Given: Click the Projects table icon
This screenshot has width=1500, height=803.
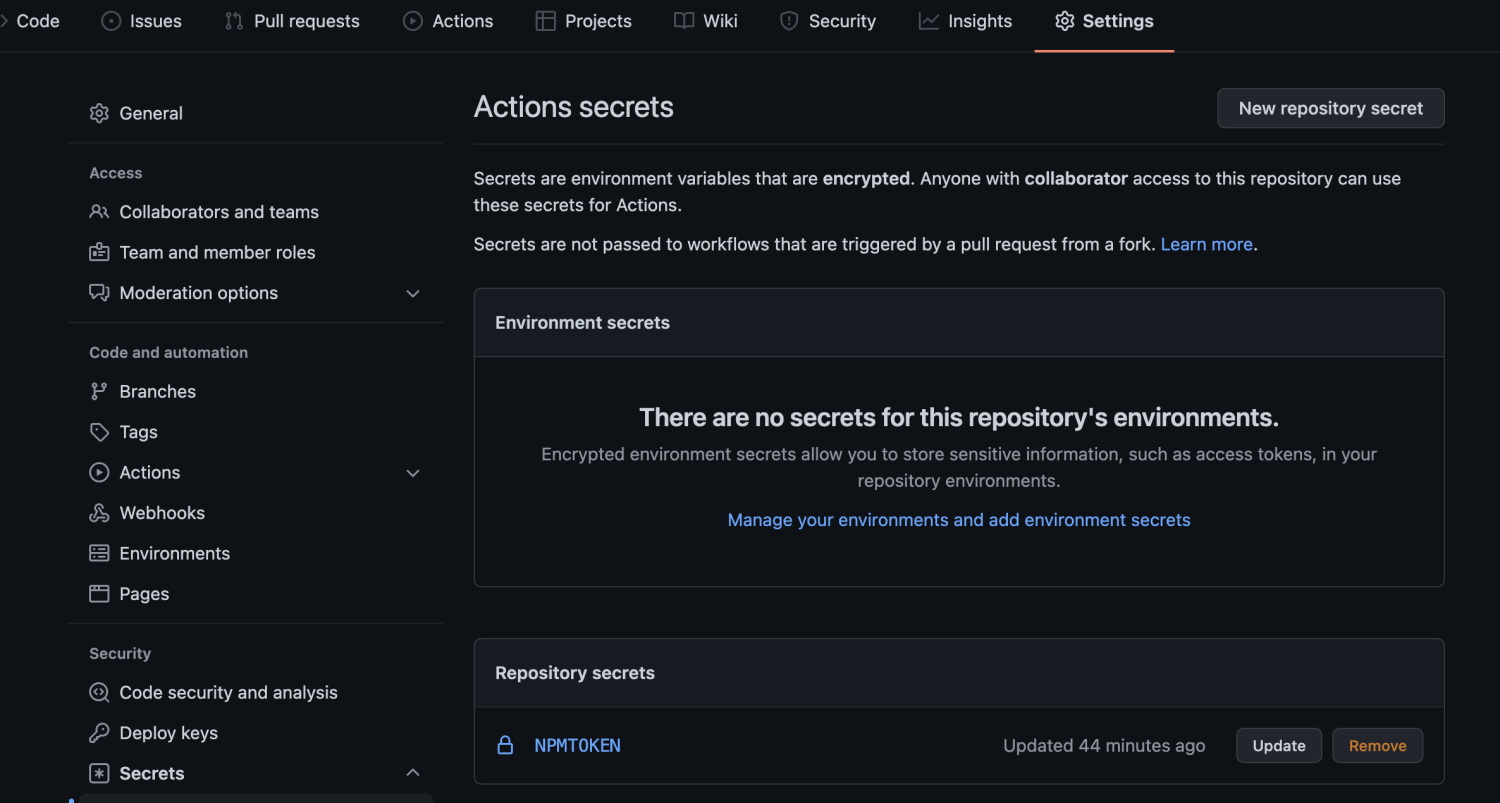Looking at the screenshot, I should pos(545,21).
